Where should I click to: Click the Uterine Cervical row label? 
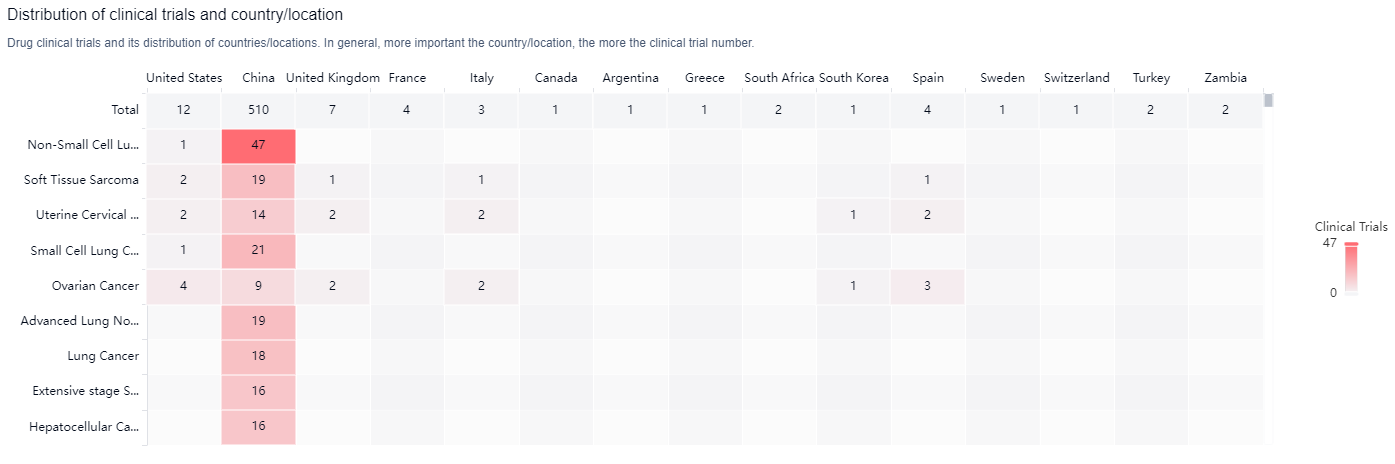pos(87,215)
